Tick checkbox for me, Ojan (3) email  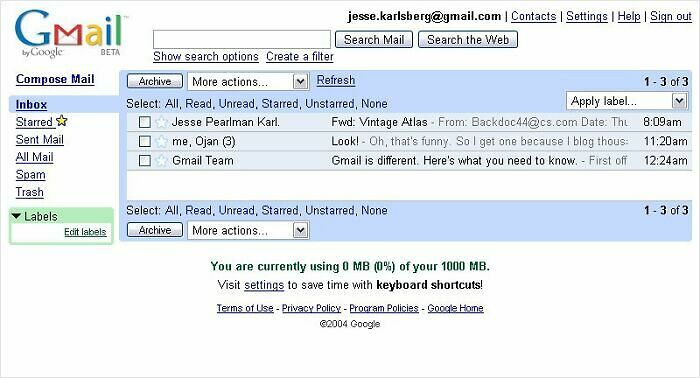[145, 141]
